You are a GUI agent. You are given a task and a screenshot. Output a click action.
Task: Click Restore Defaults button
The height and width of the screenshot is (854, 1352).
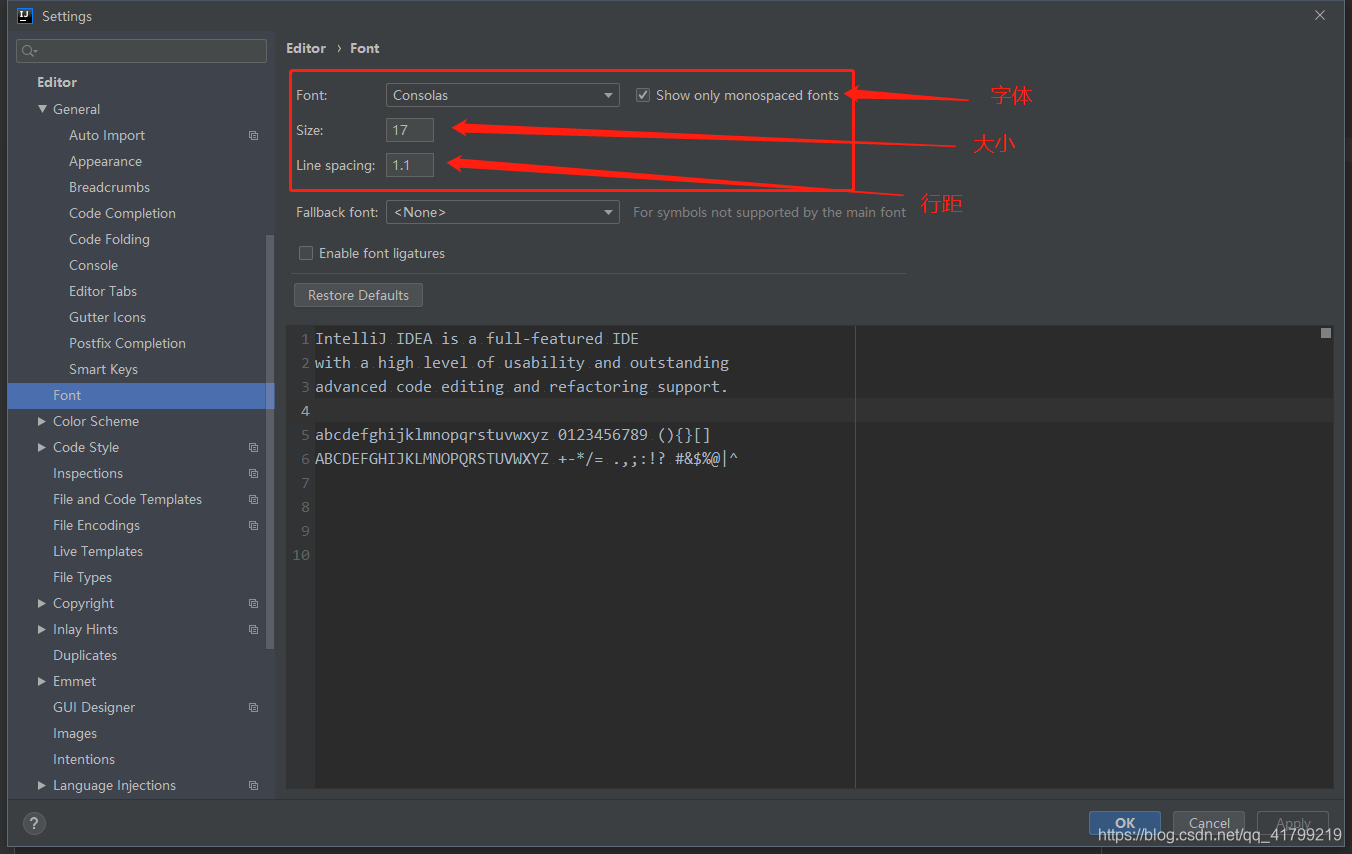pos(358,295)
